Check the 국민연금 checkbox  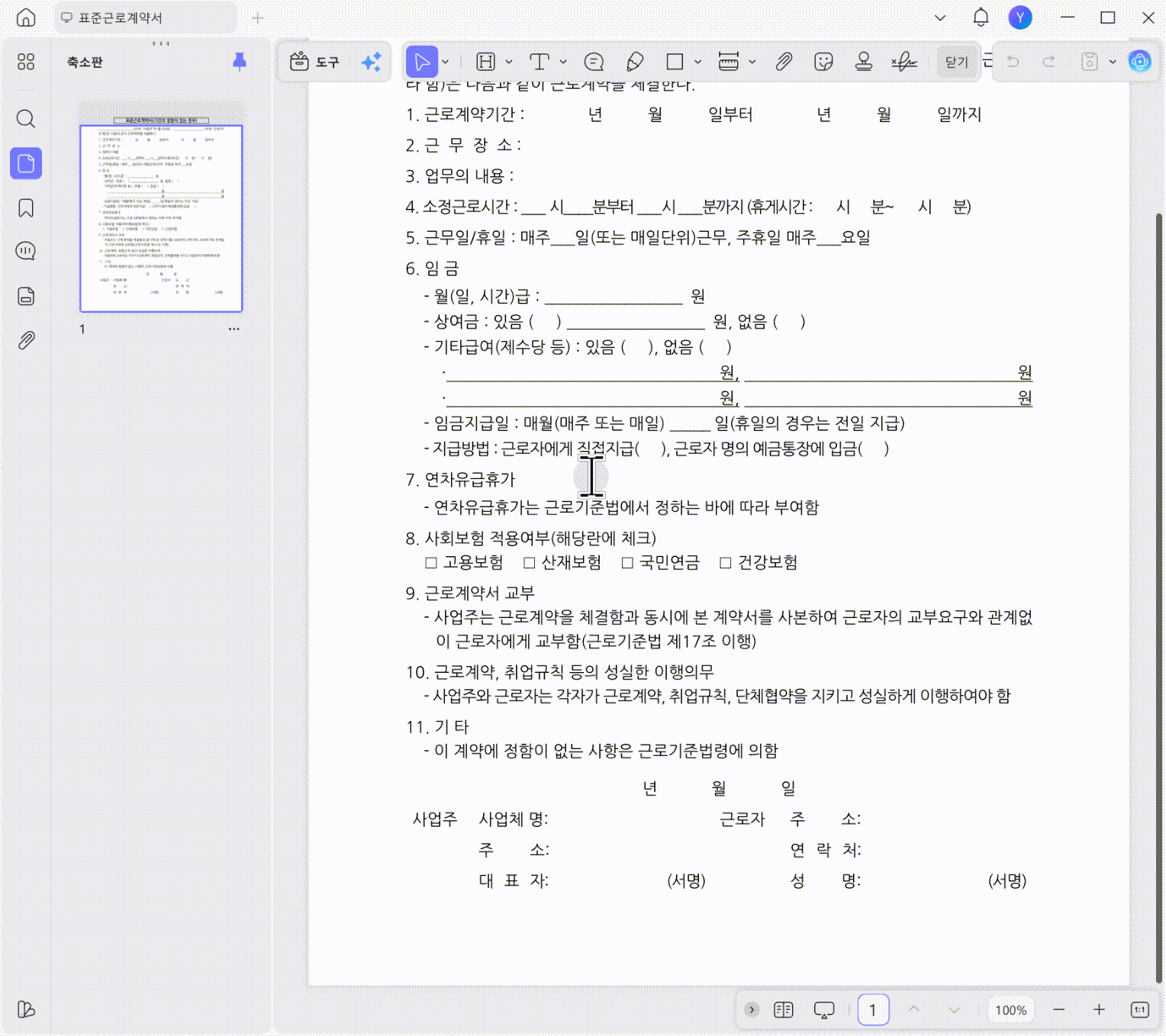627,563
